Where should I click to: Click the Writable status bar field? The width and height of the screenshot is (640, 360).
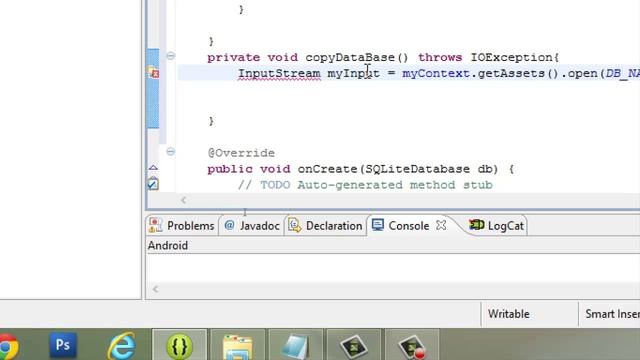click(509, 314)
